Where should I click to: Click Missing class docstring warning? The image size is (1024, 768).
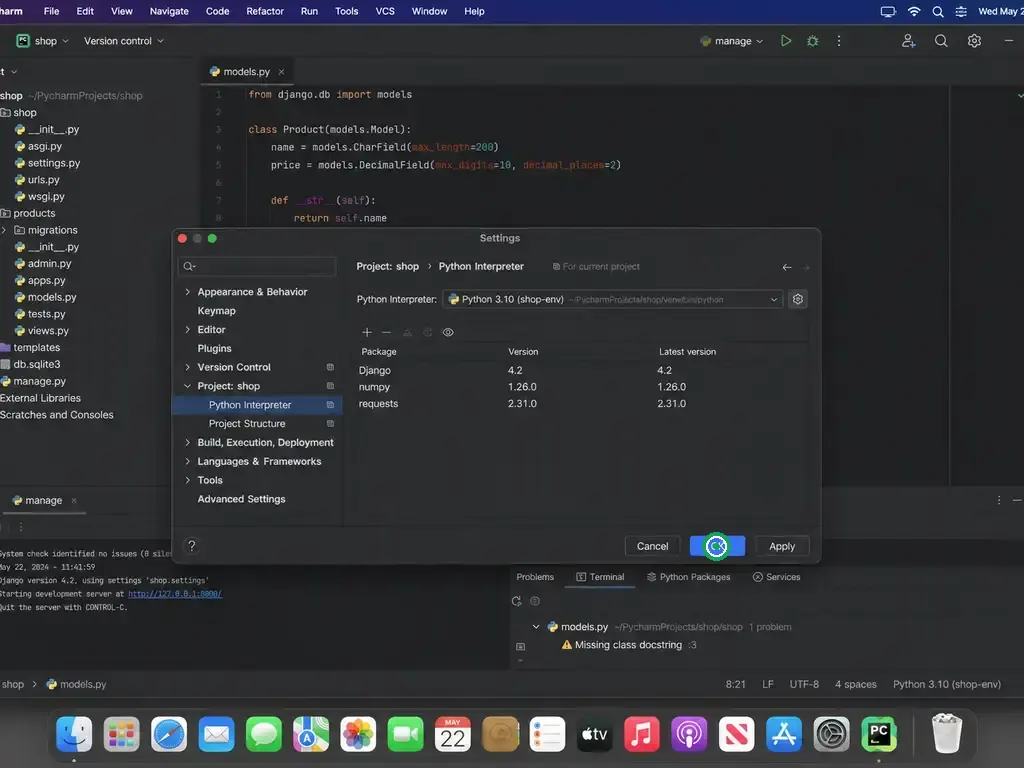pyautogui.click(x=628, y=645)
